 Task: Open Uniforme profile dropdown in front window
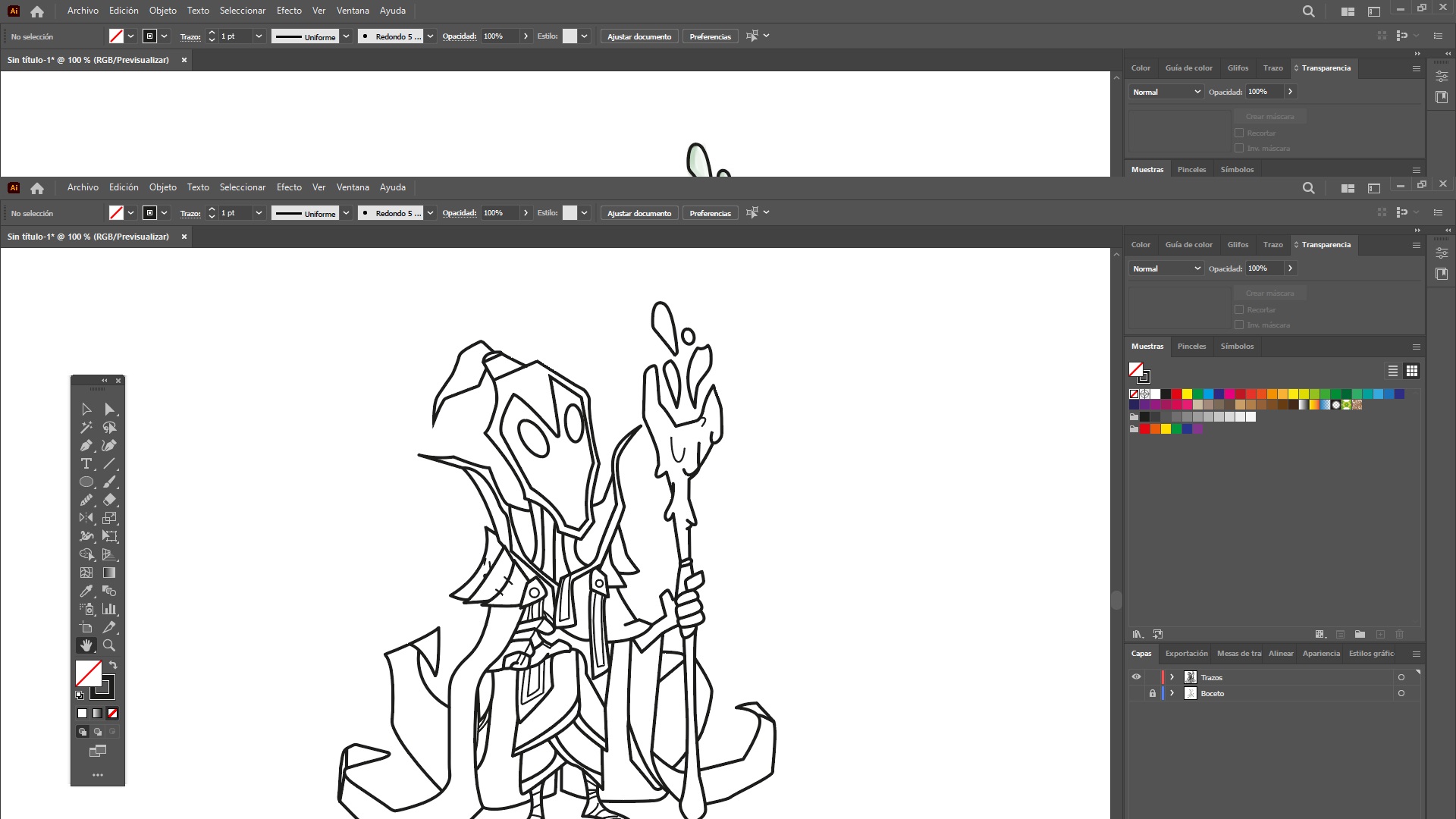[x=347, y=214]
